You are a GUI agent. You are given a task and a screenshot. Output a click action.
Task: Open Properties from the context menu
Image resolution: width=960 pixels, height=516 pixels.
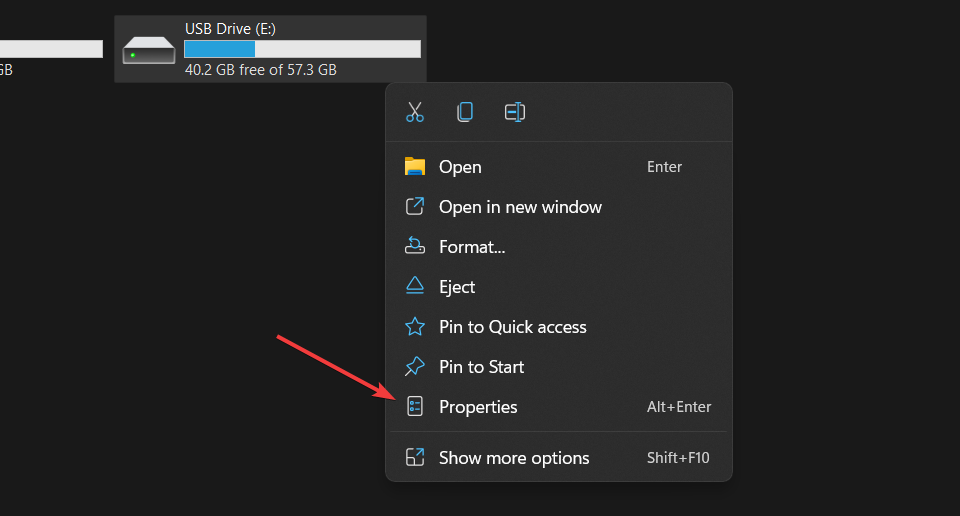coord(478,407)
